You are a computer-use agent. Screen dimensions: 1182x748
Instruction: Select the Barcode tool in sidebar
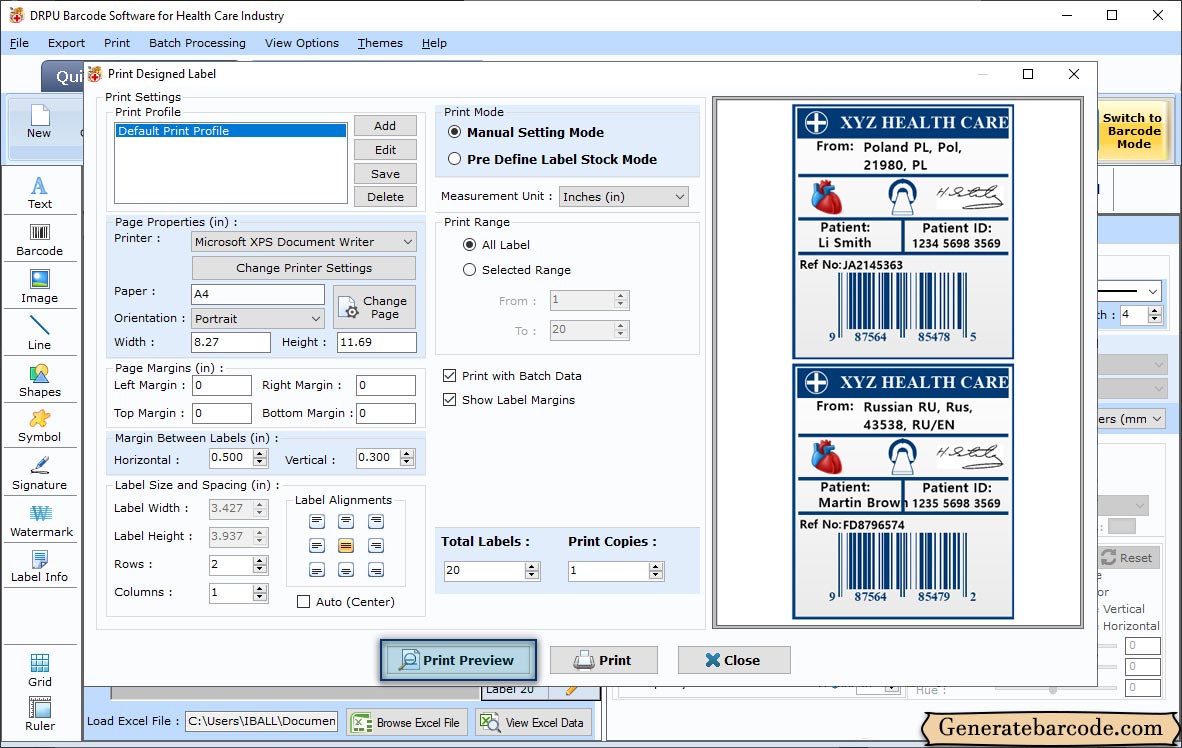(x=39, y=240)
